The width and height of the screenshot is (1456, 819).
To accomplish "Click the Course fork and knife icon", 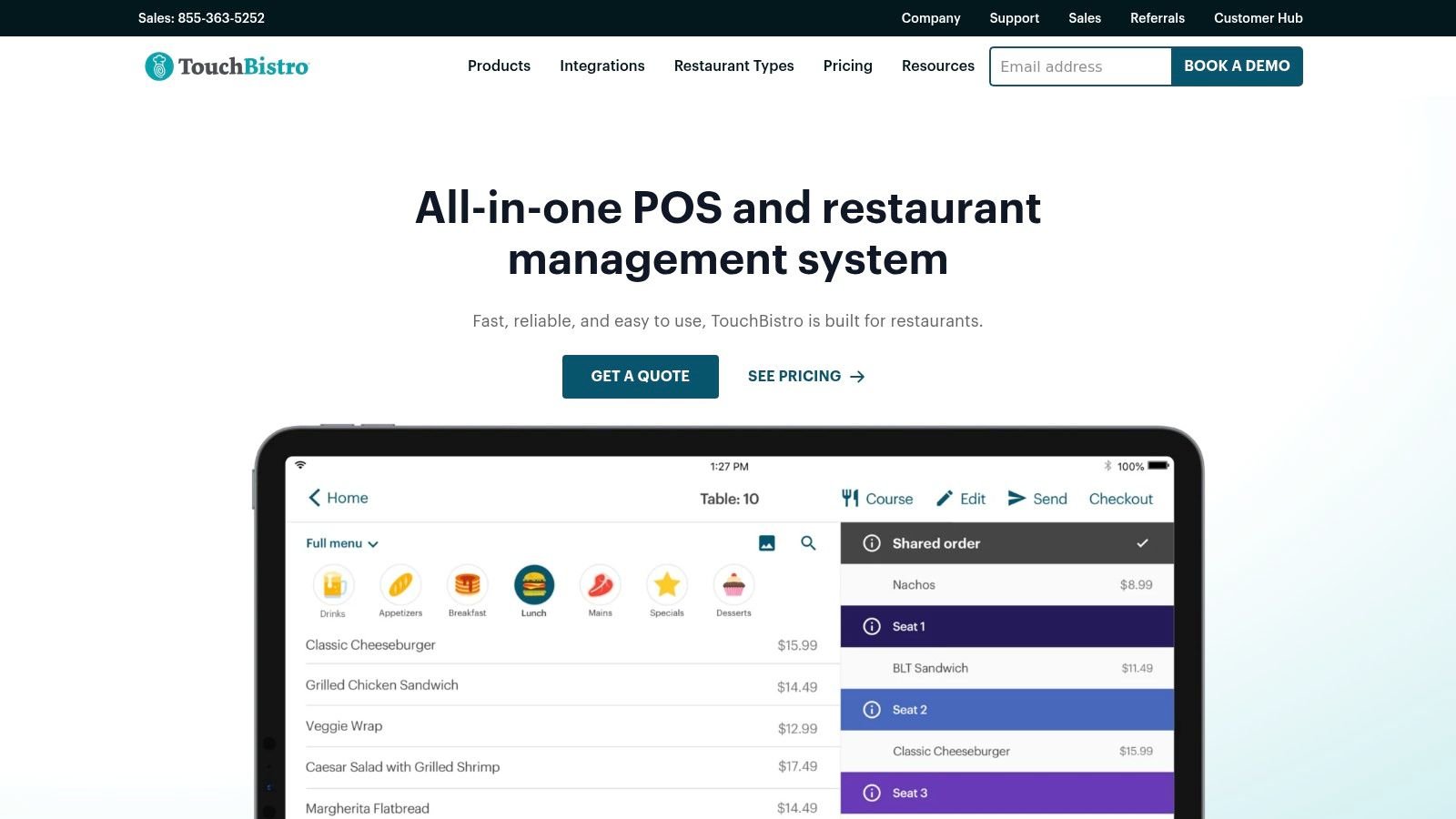I will pyautogui.click(x=850, y=498).
